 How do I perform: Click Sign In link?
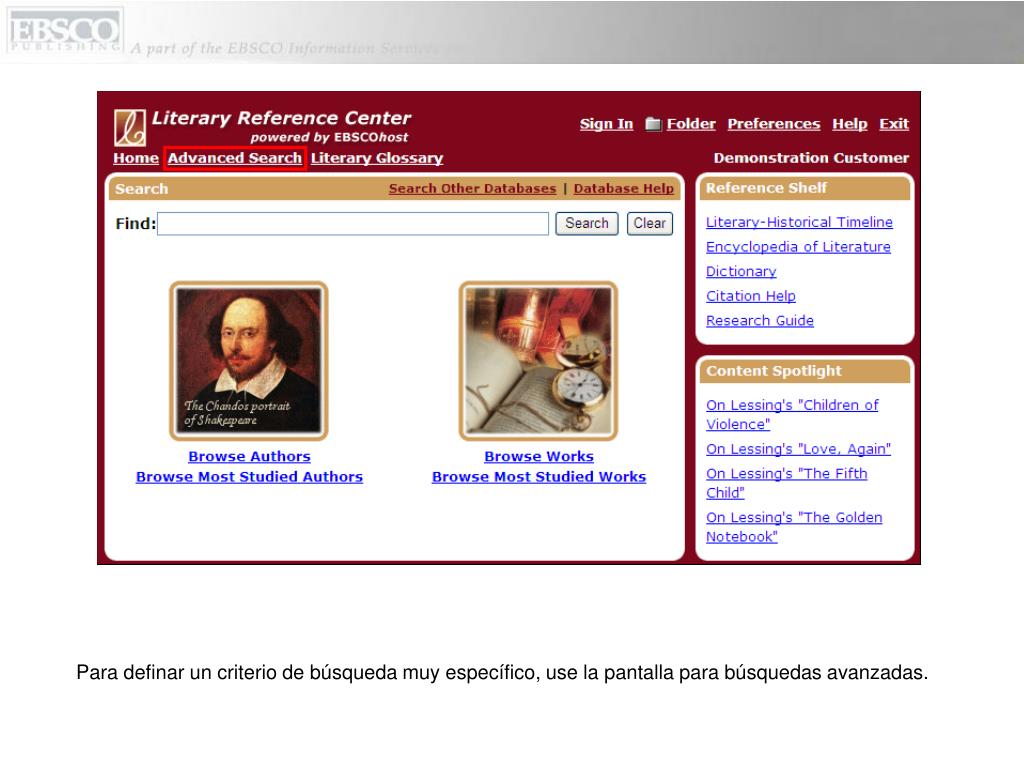(606, 123)
